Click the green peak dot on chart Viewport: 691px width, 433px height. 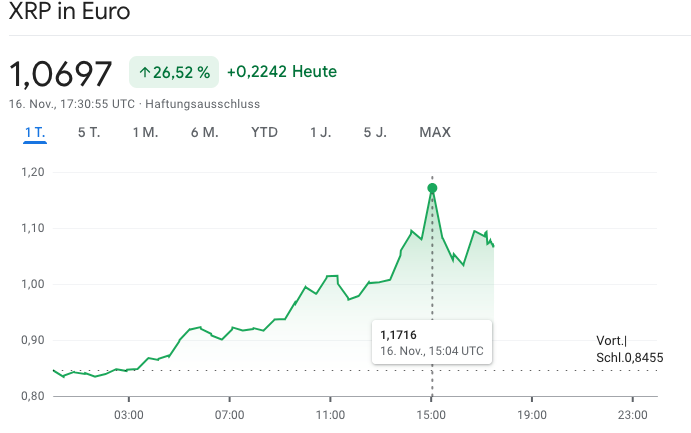[x=432, y=188]
